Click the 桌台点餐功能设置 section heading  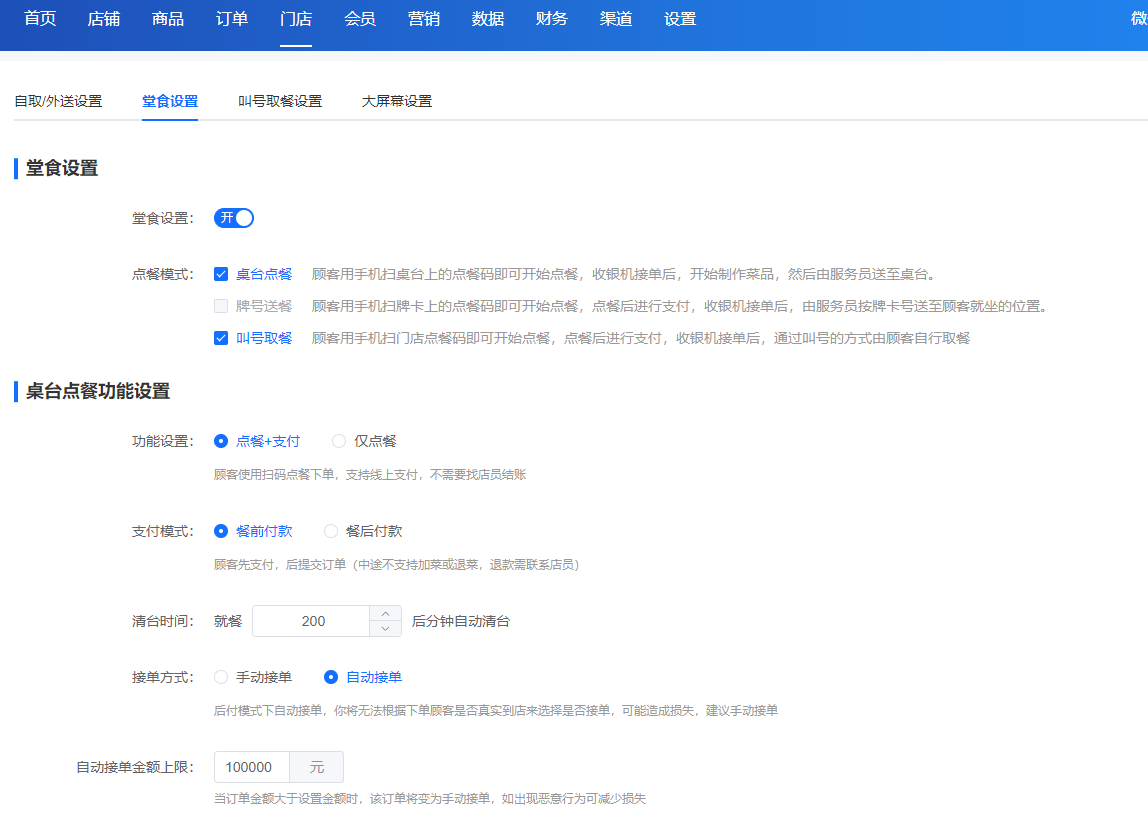click(98, 391)
